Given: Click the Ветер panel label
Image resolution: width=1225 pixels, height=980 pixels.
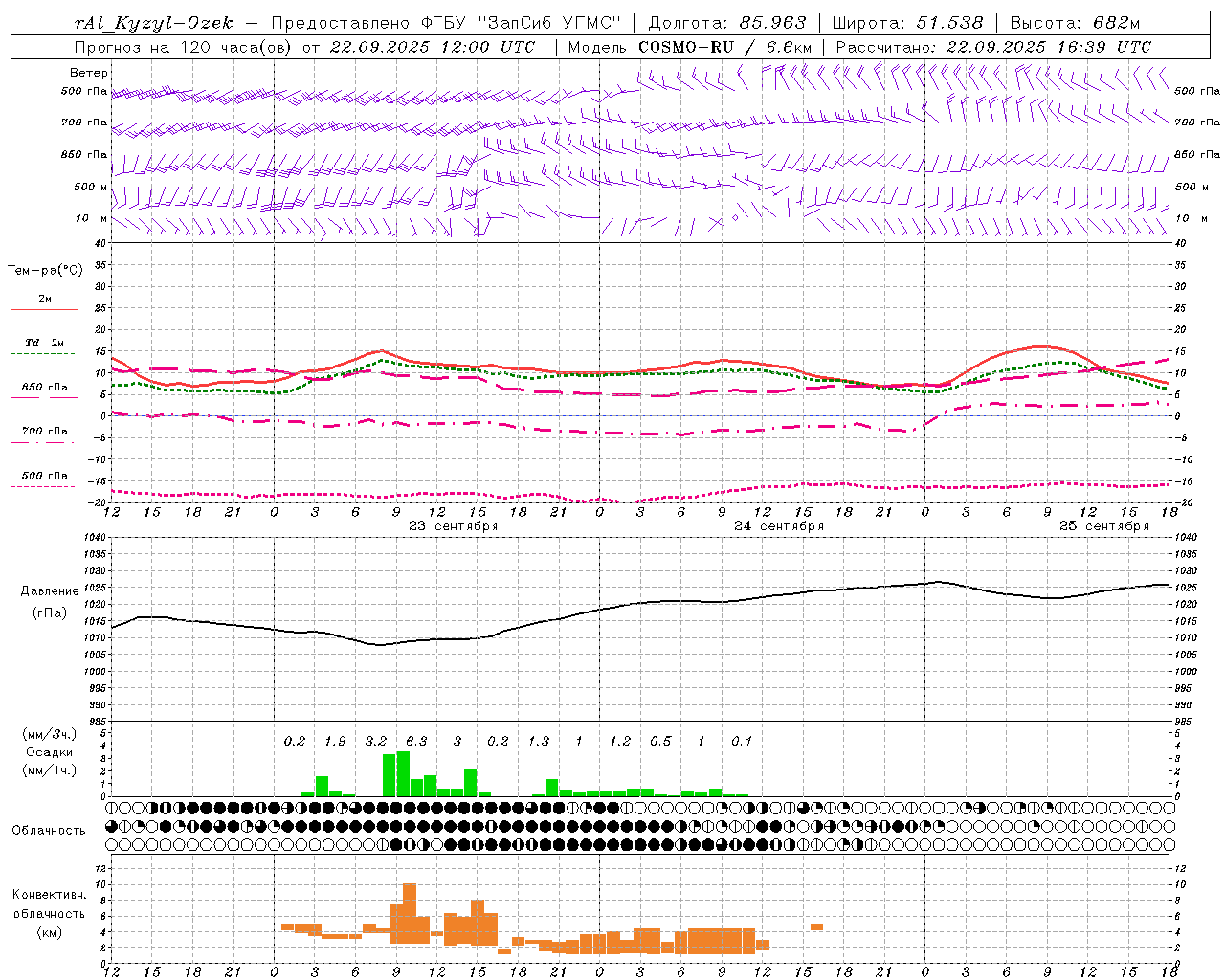Looking at the screenshot, I should [89, 73].
